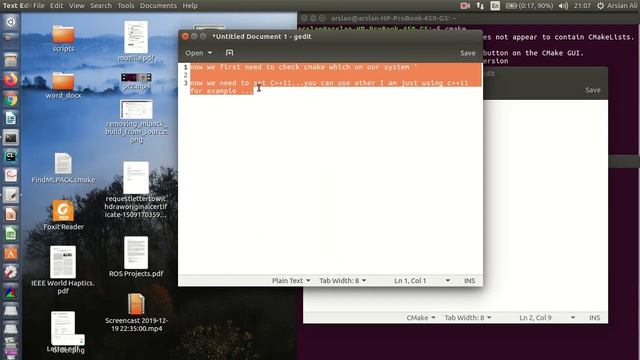Image resolution: width=640 pixels, height=360 pixels.
Task: Select the Screencast 2019-12-19 mp4 file
Action: tap(136, 312)
